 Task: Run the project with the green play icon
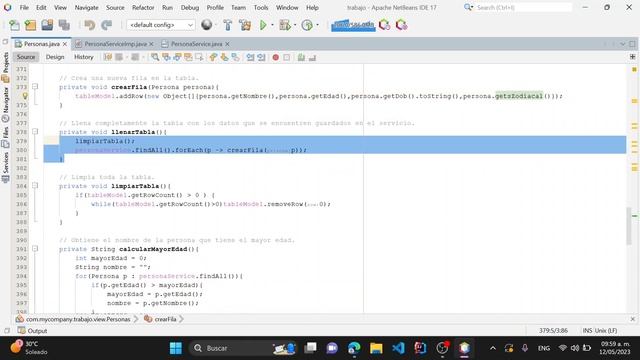(x=263, y=25)
